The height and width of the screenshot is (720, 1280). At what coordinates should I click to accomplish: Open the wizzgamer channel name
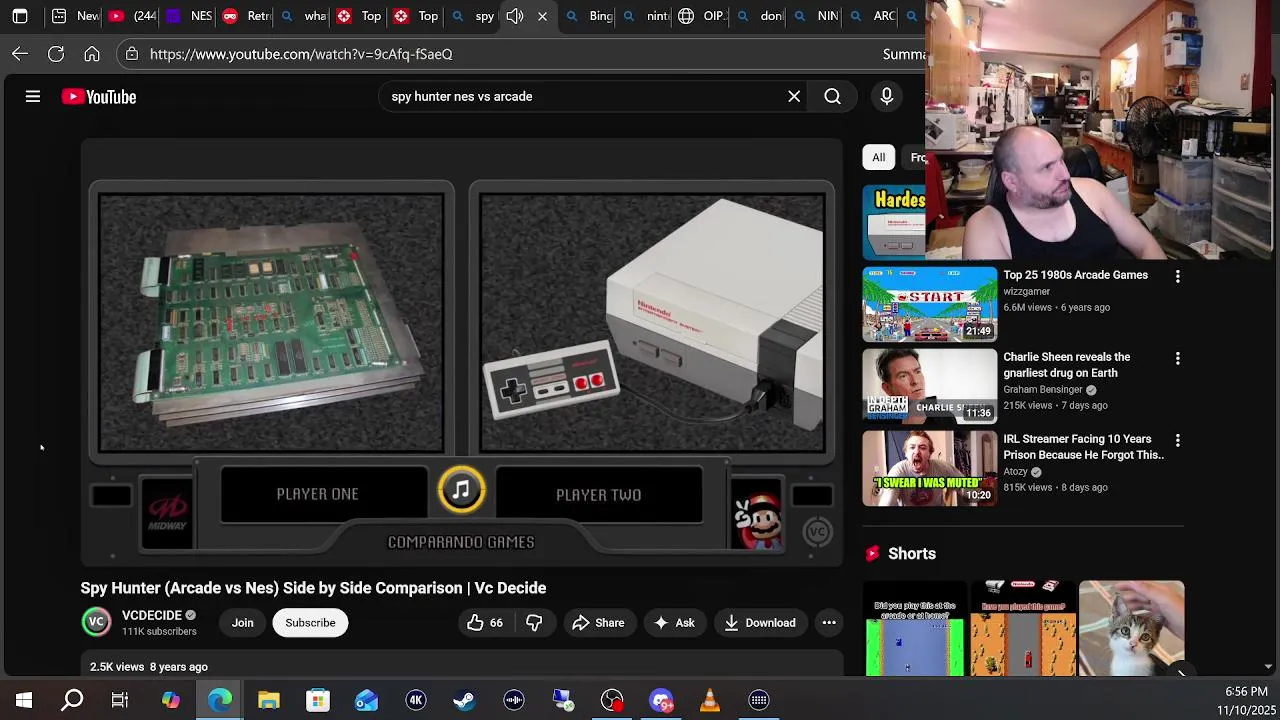pyautogui.click(x=1026, y=291)
